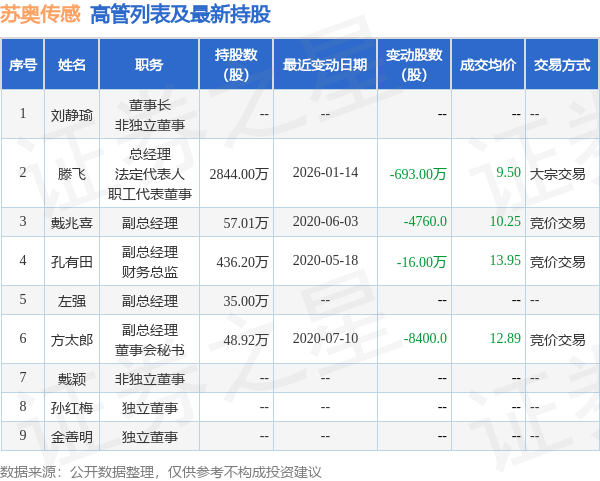Click average price 13.95
Screen dimensions: 600x481
(505, 261)
